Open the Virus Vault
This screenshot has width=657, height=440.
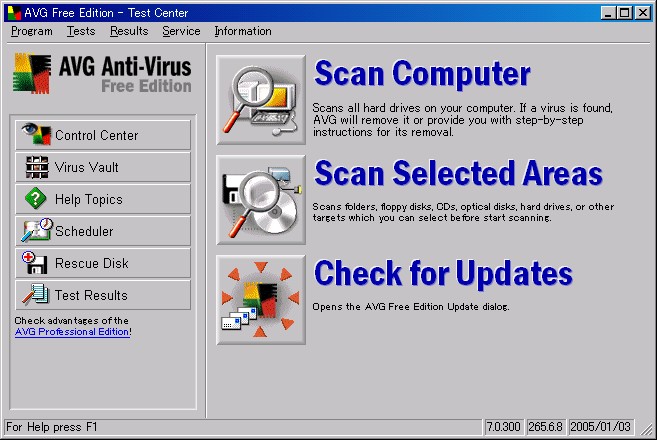[103, 167]
